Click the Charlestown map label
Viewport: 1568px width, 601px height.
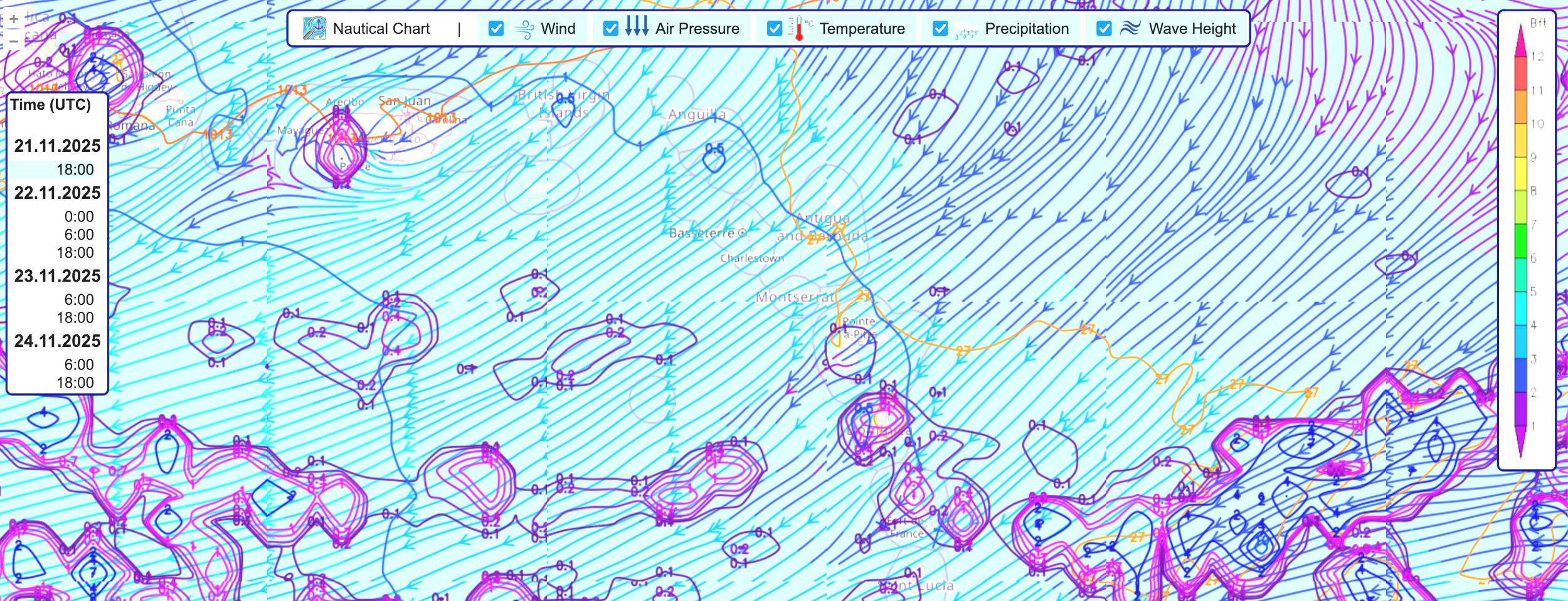coord(752,258)
